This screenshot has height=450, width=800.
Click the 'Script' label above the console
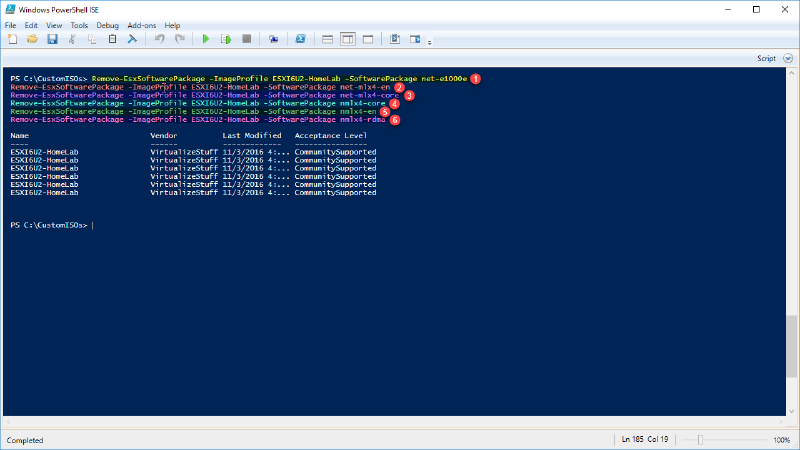[766, 58]
